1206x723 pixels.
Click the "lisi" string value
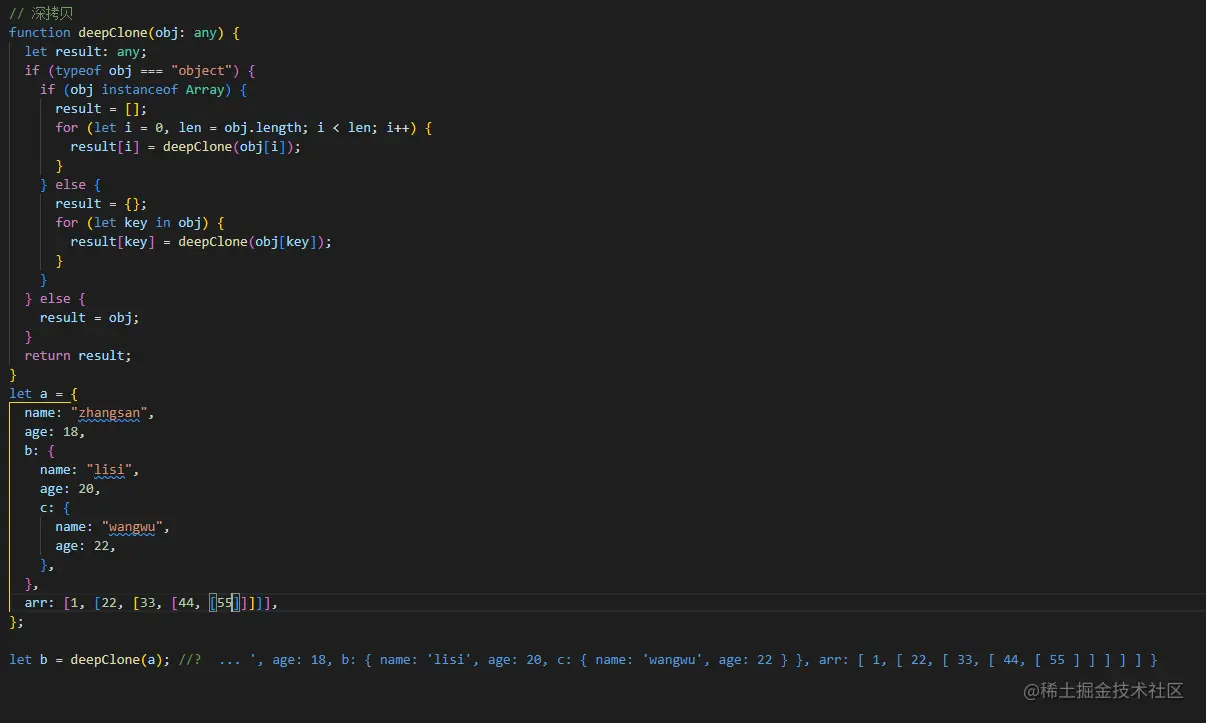110,469
